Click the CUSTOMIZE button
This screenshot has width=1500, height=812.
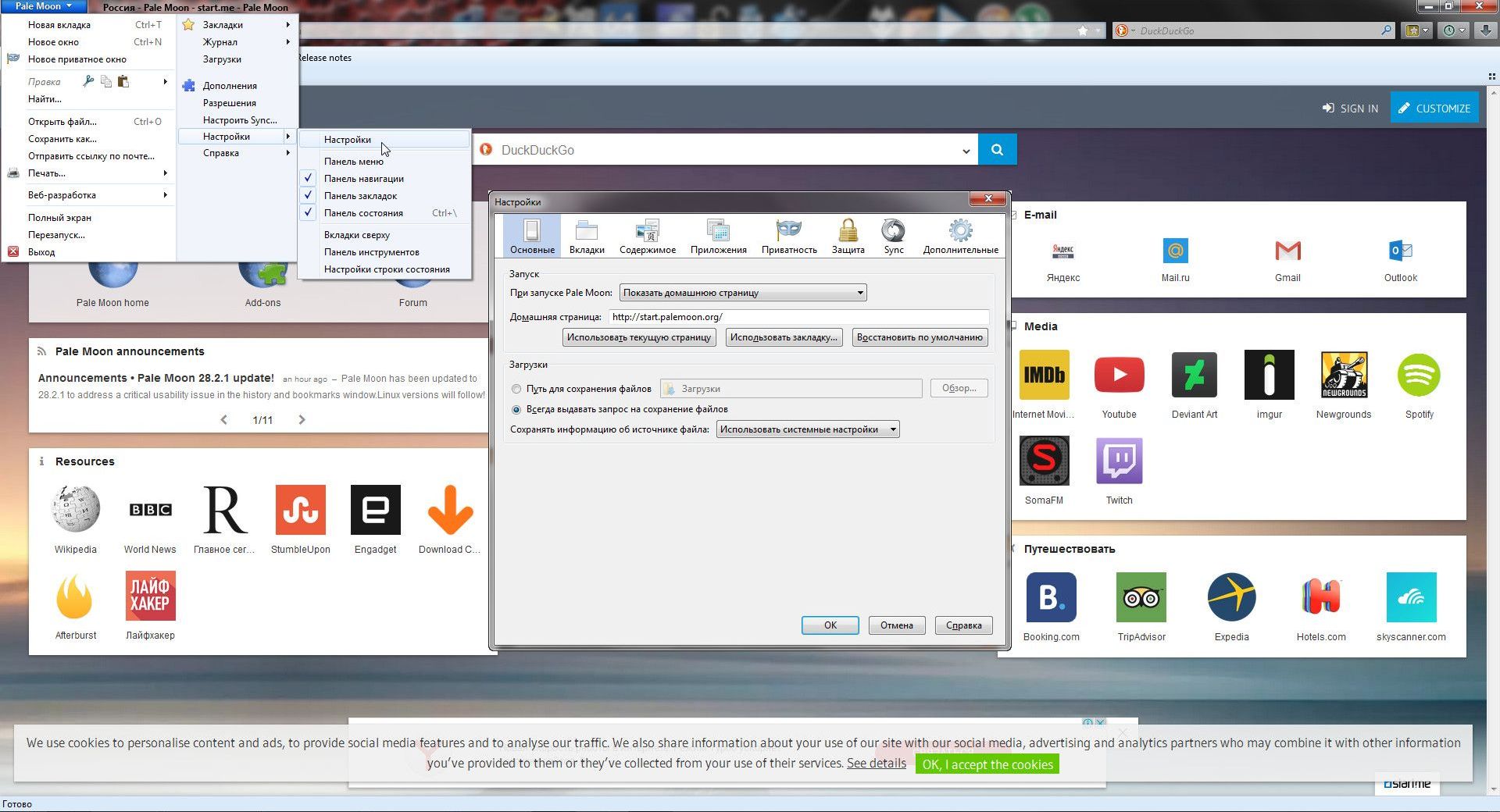[x=1434, y=109]
